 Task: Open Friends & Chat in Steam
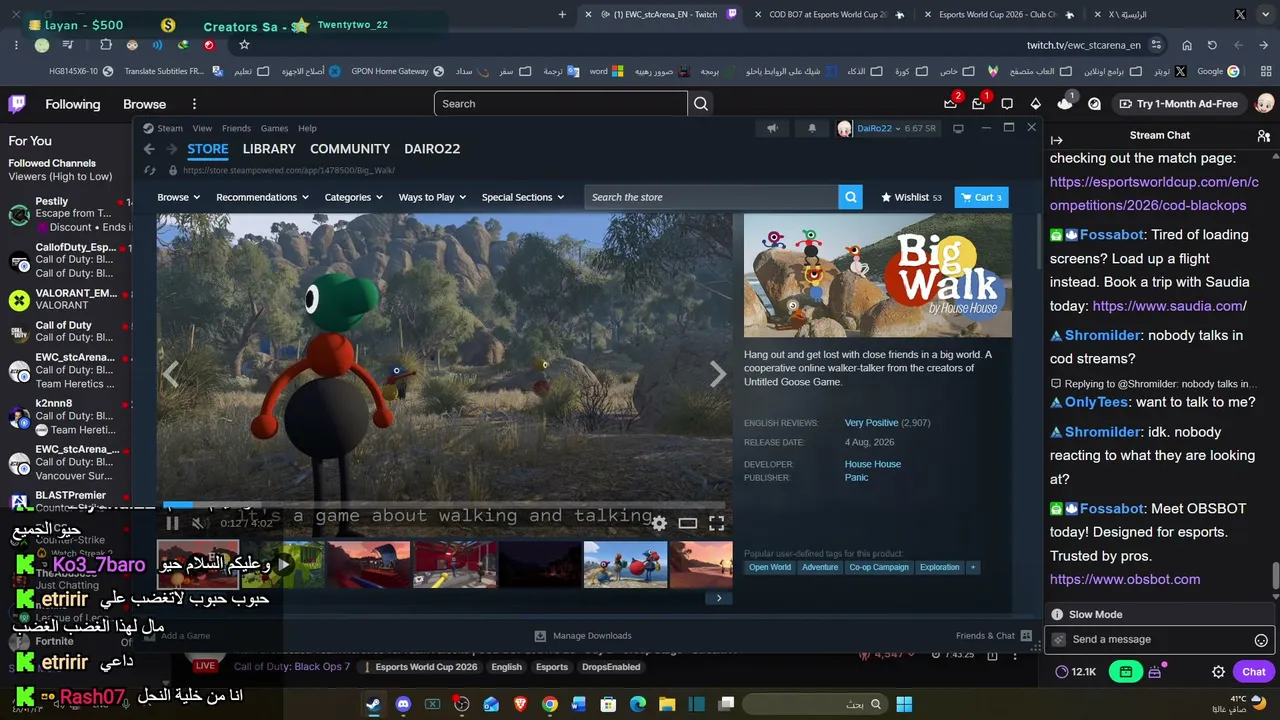(x=993, y=635)
